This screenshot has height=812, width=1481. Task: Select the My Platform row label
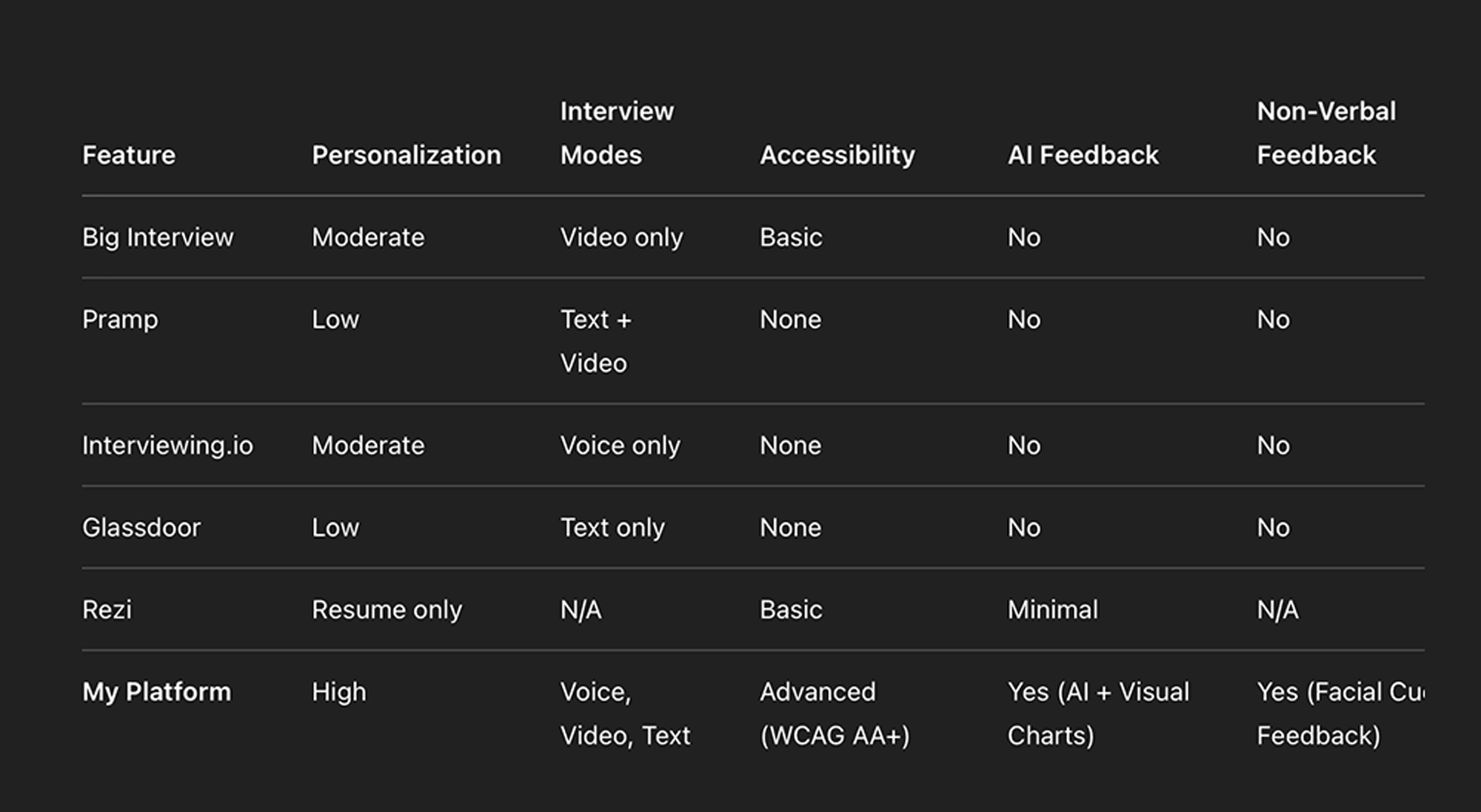[x=156, y=691]
